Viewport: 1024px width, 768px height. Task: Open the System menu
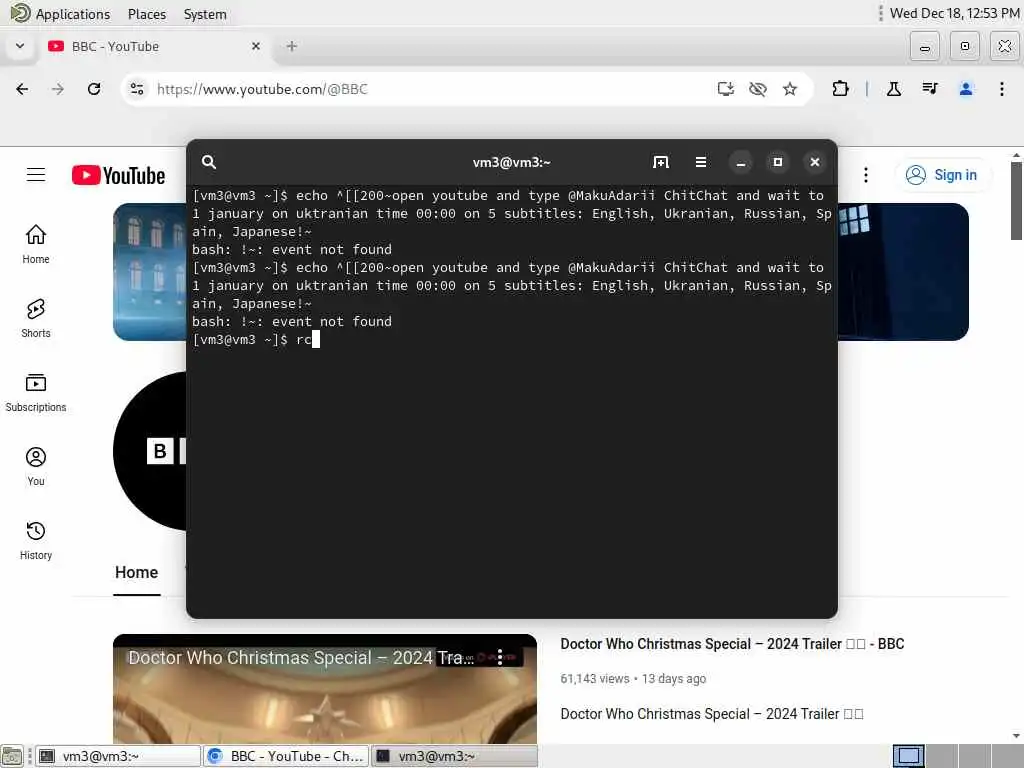pos(205,14)
